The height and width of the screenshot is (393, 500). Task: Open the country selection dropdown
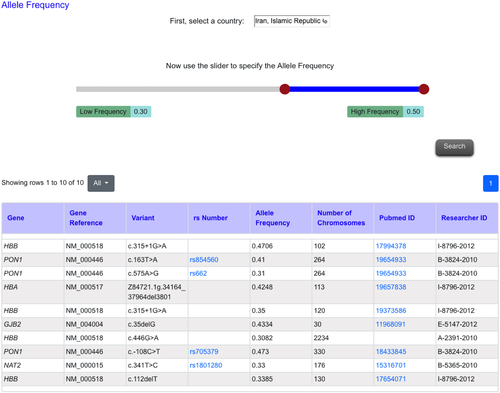click(292, 21)
